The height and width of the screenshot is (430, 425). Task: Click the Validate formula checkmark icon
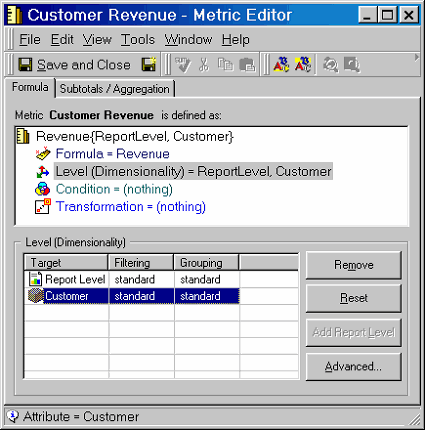183,65
